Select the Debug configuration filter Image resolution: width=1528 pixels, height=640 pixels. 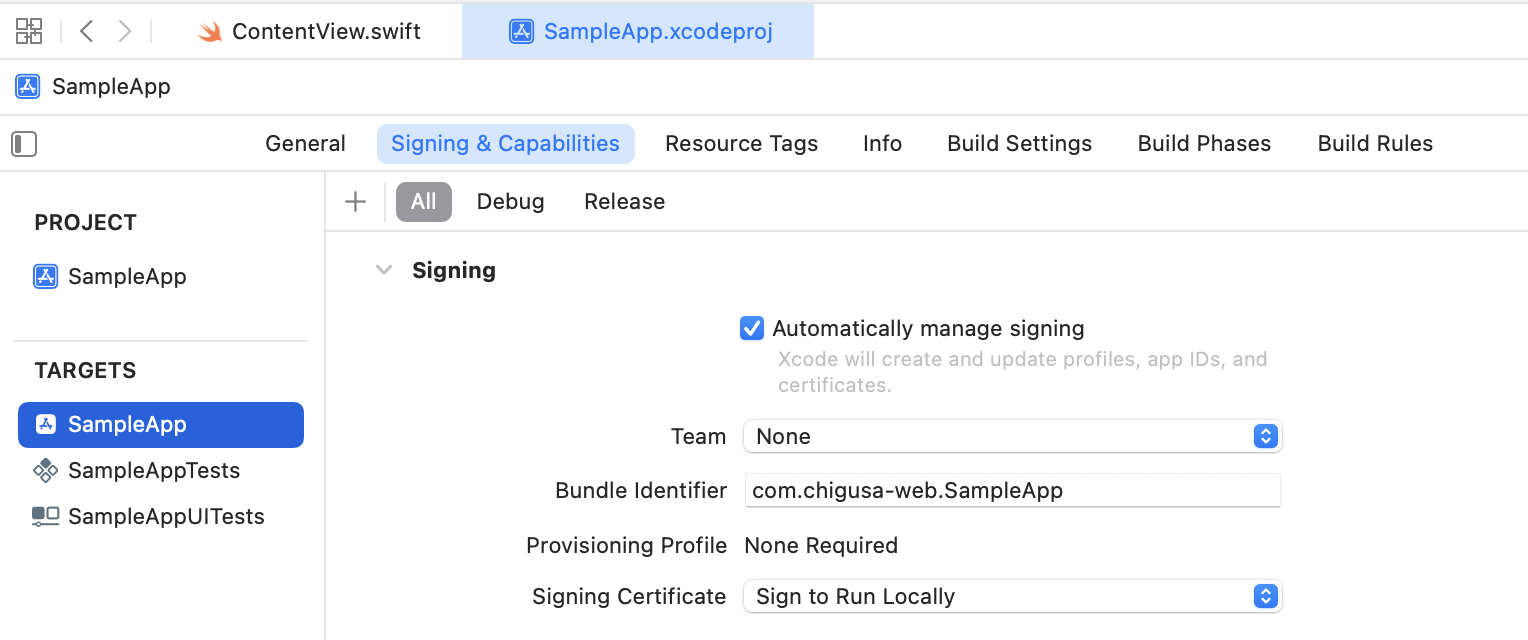coord(510,202)
